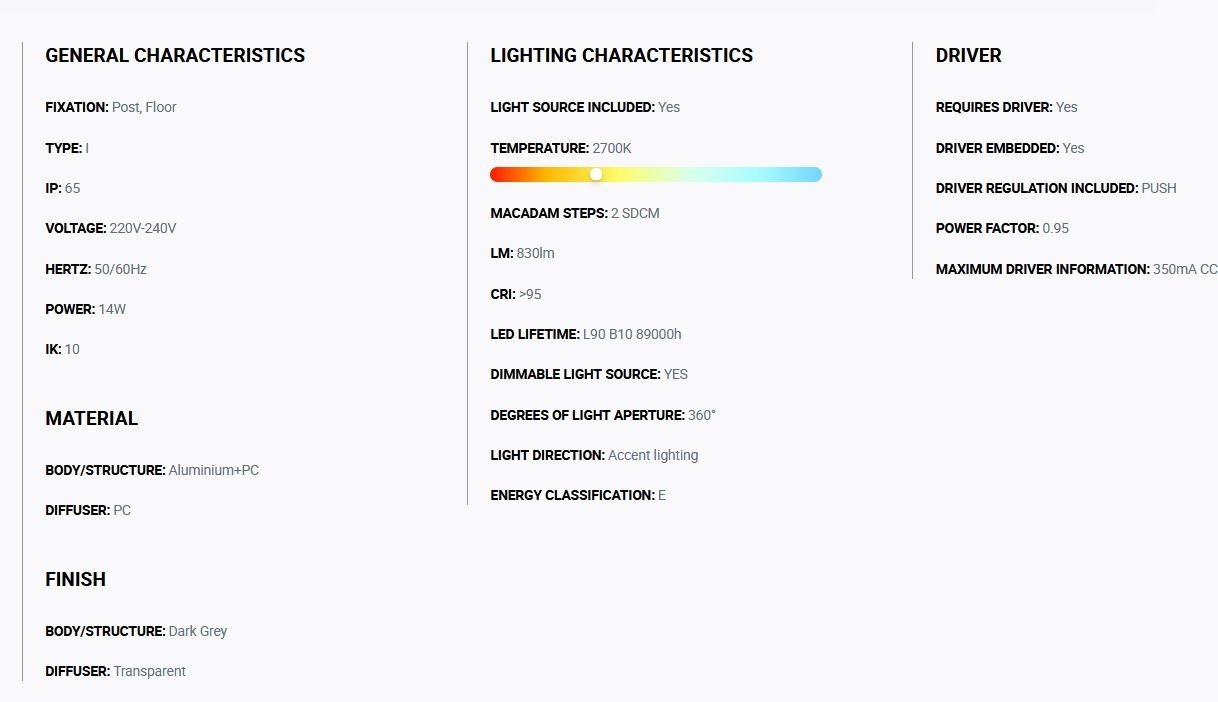Click the Power Factor 0.95 entry
The height and width of the screenshot is (702, 1218).
click(x=1002, y=228)
